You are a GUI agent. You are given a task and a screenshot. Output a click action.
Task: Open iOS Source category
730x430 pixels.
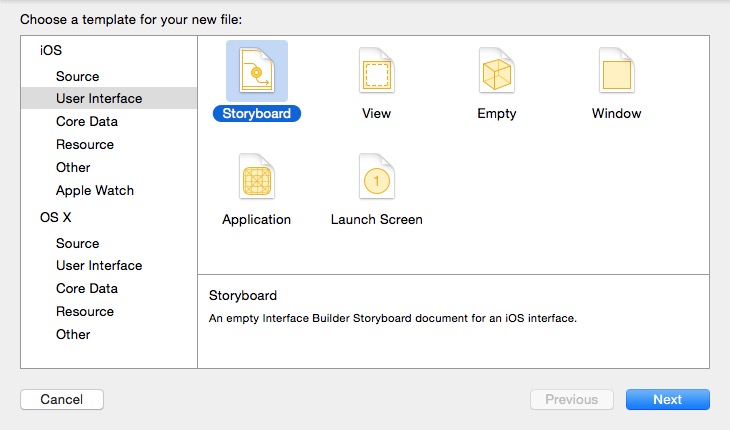point(78,76)
